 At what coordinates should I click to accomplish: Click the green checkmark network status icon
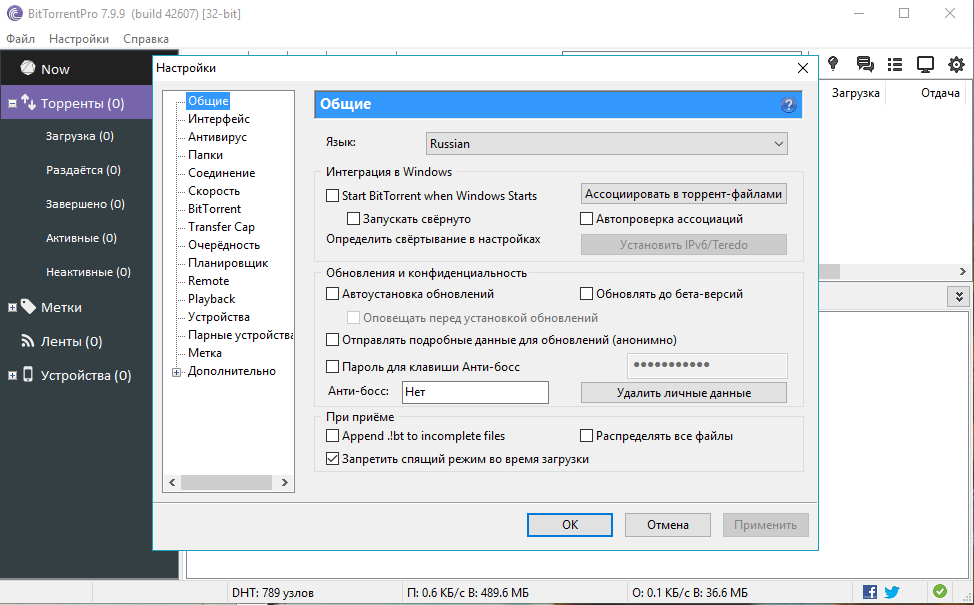939,592
